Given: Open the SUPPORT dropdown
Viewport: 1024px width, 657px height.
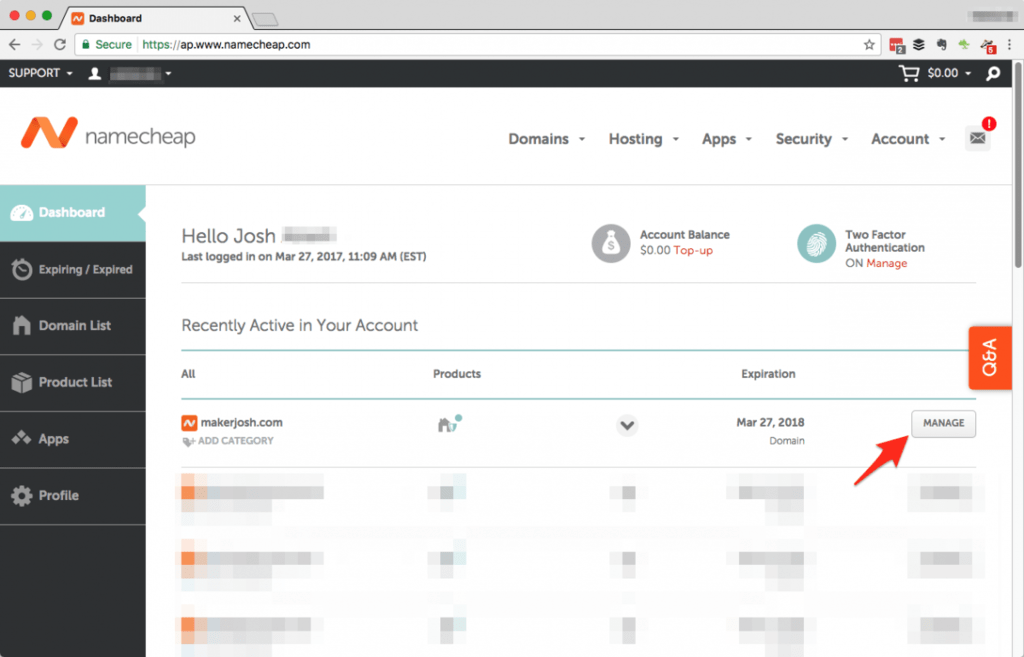Looking at the screenshot, I should pyautogui.click(x=40, y=73).
